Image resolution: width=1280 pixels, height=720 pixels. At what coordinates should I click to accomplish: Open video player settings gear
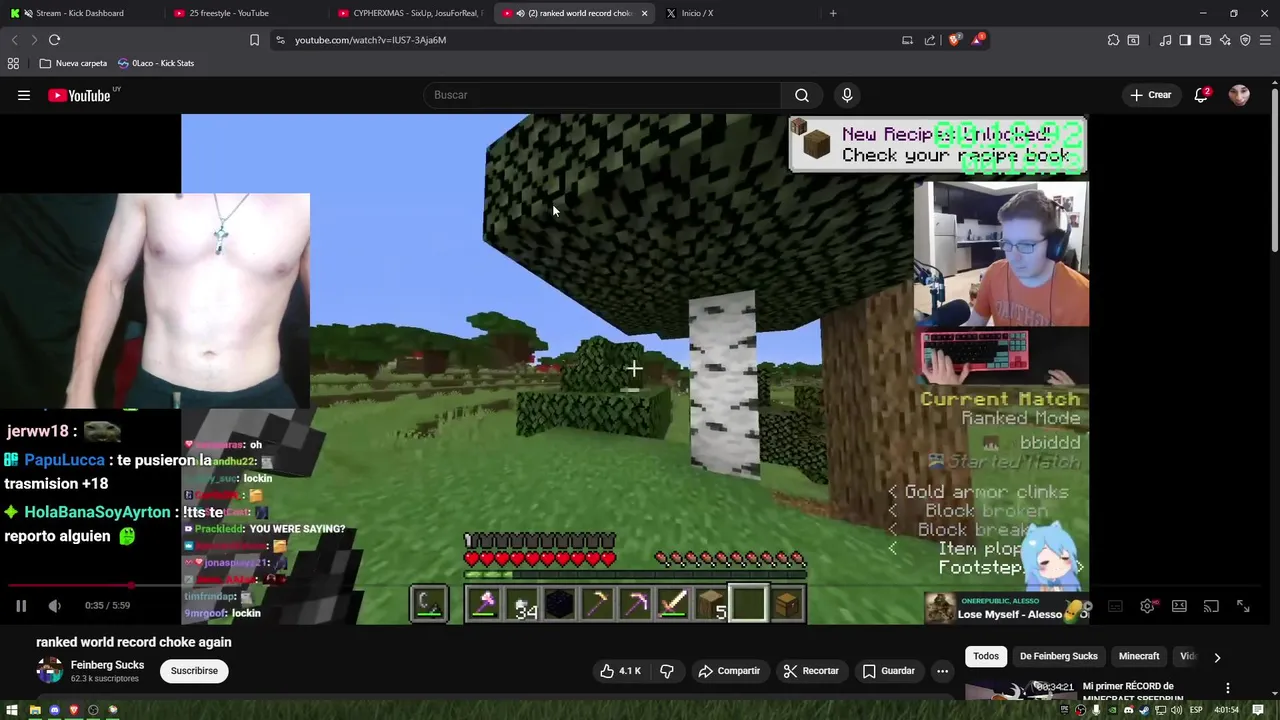tap(1147, 606)
